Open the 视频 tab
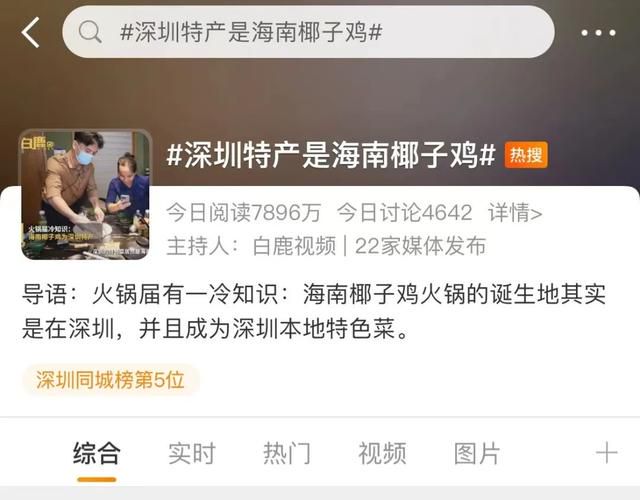This screenshot has height=500, width=640. click(x=382, y=453)
